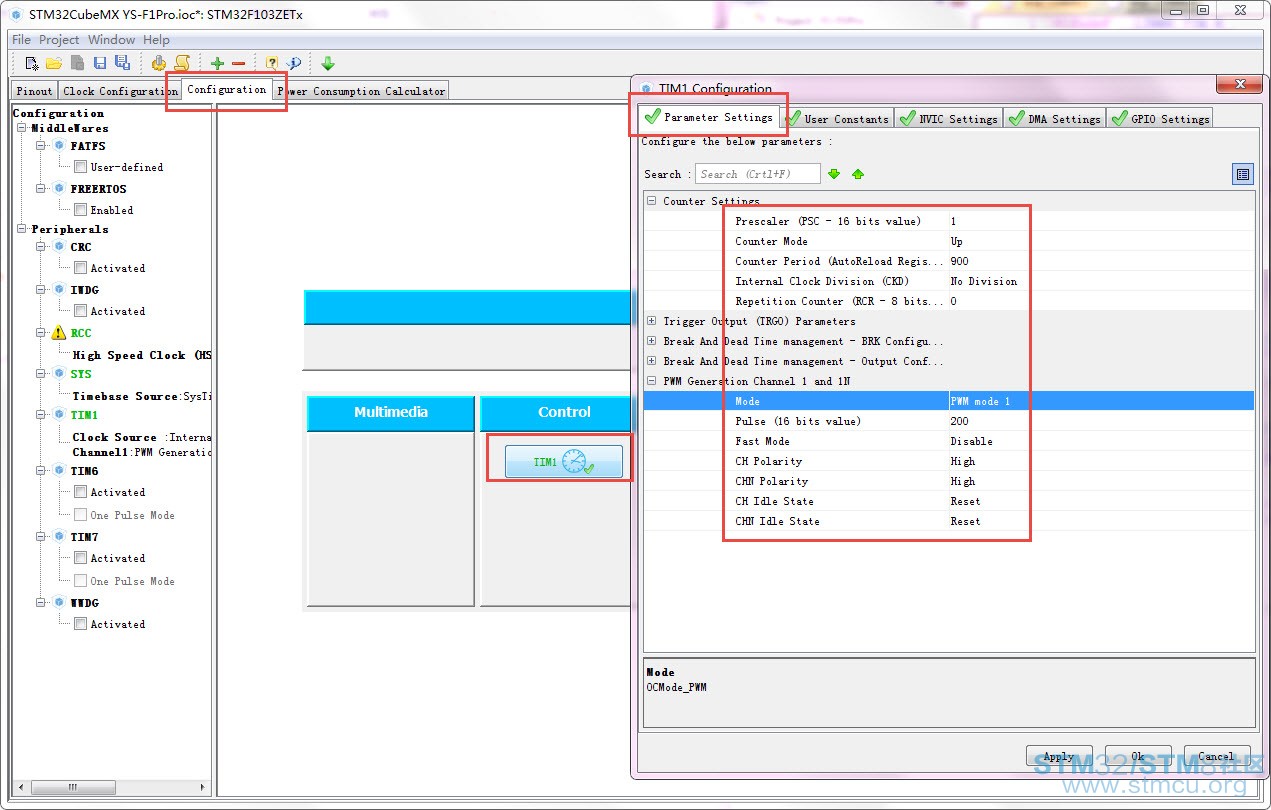The height and width of the screenshot is (810, 1271).
Task: Click the CRC peripheral icon
Action: [59, 247]
